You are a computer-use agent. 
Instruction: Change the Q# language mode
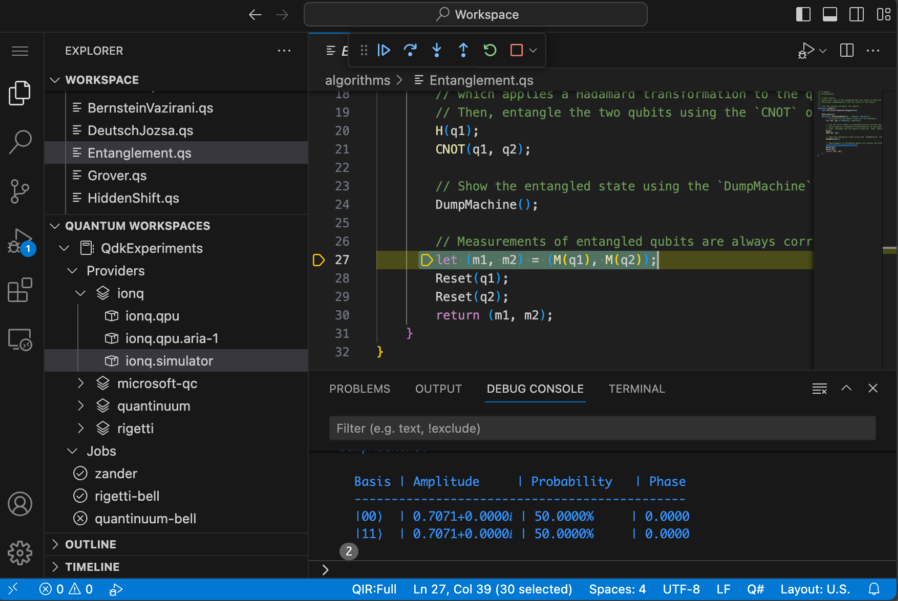point(755,590)
